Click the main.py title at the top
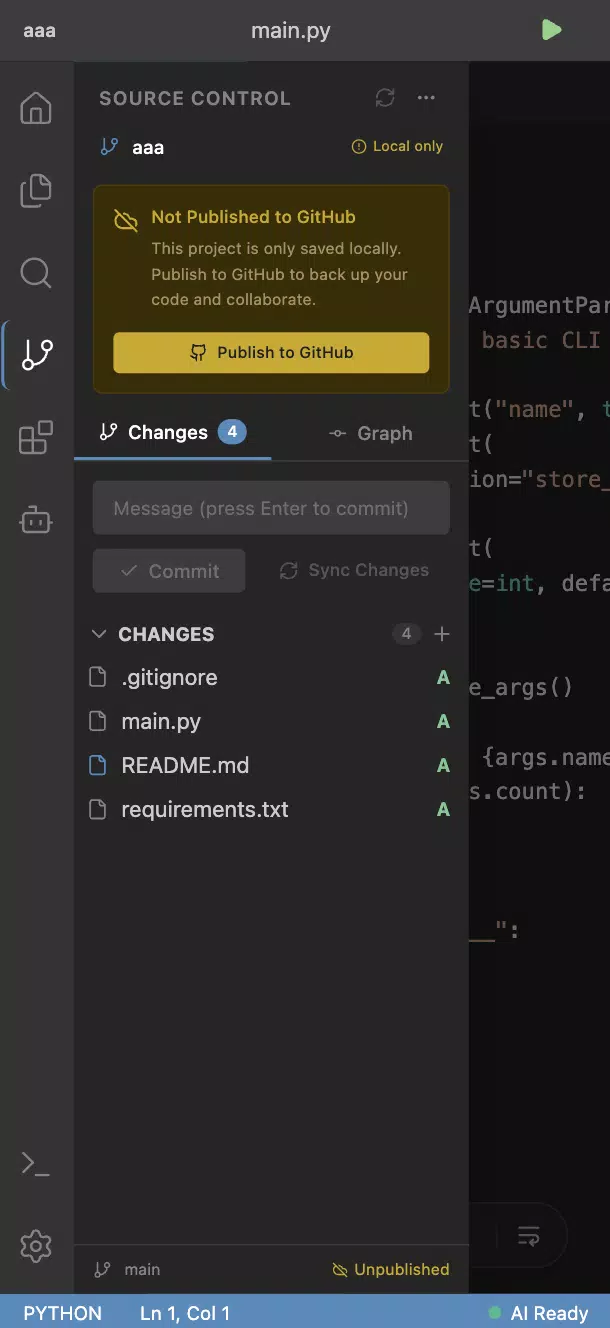This screenshot has width=610, height=1328. coord(291,30)
